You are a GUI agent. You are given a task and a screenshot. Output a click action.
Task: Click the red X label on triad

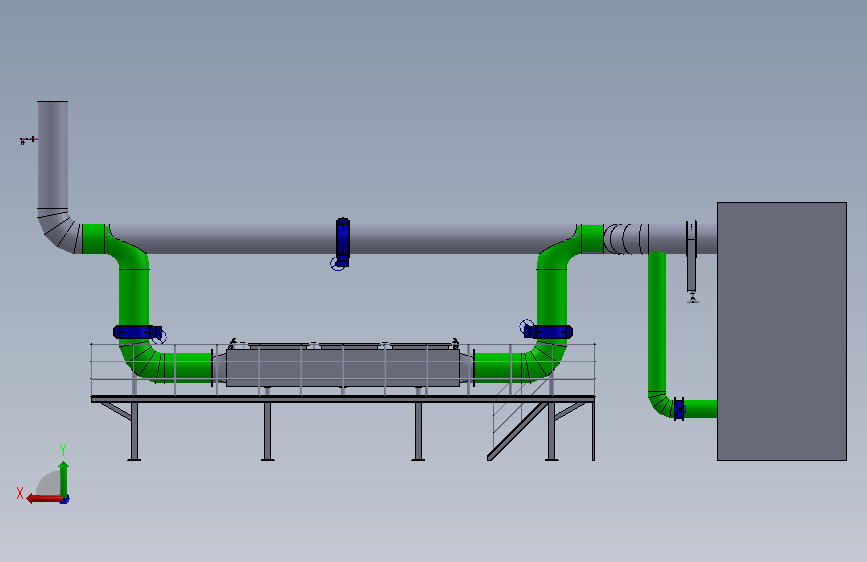[x=20, y=493]
